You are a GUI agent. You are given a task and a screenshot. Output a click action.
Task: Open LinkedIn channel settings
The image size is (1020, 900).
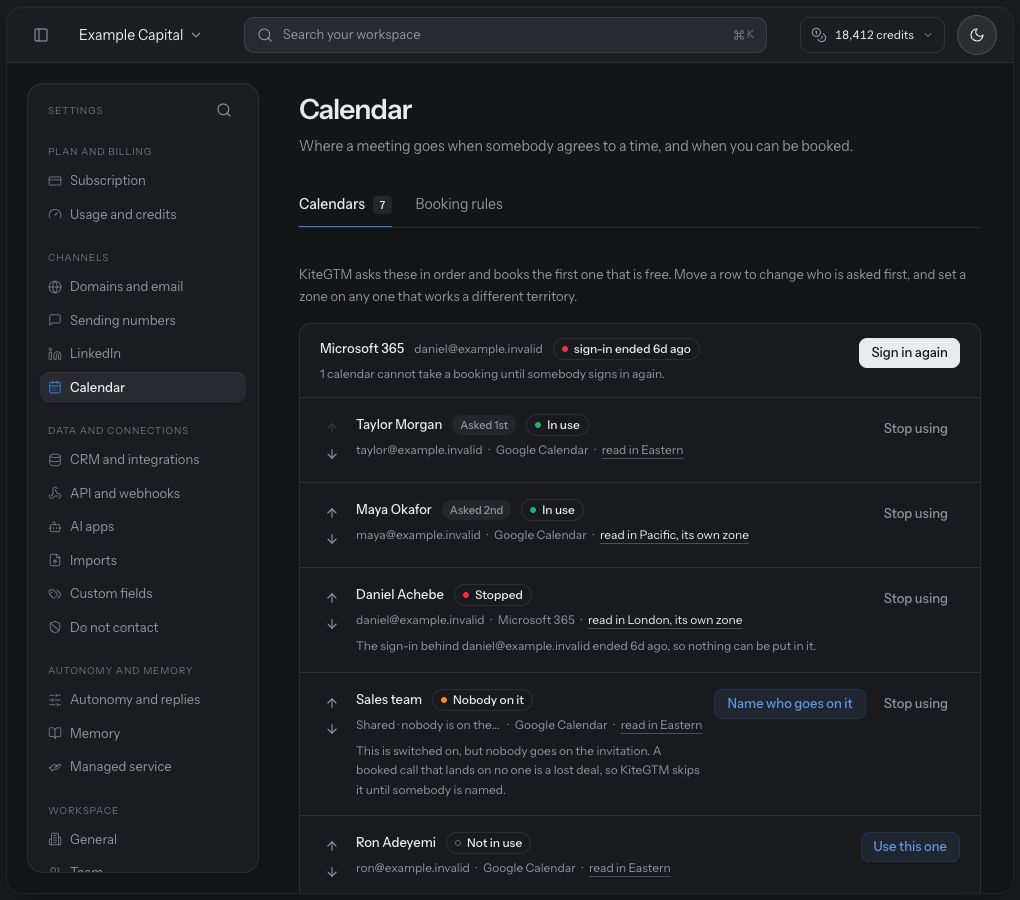(142, 353)
